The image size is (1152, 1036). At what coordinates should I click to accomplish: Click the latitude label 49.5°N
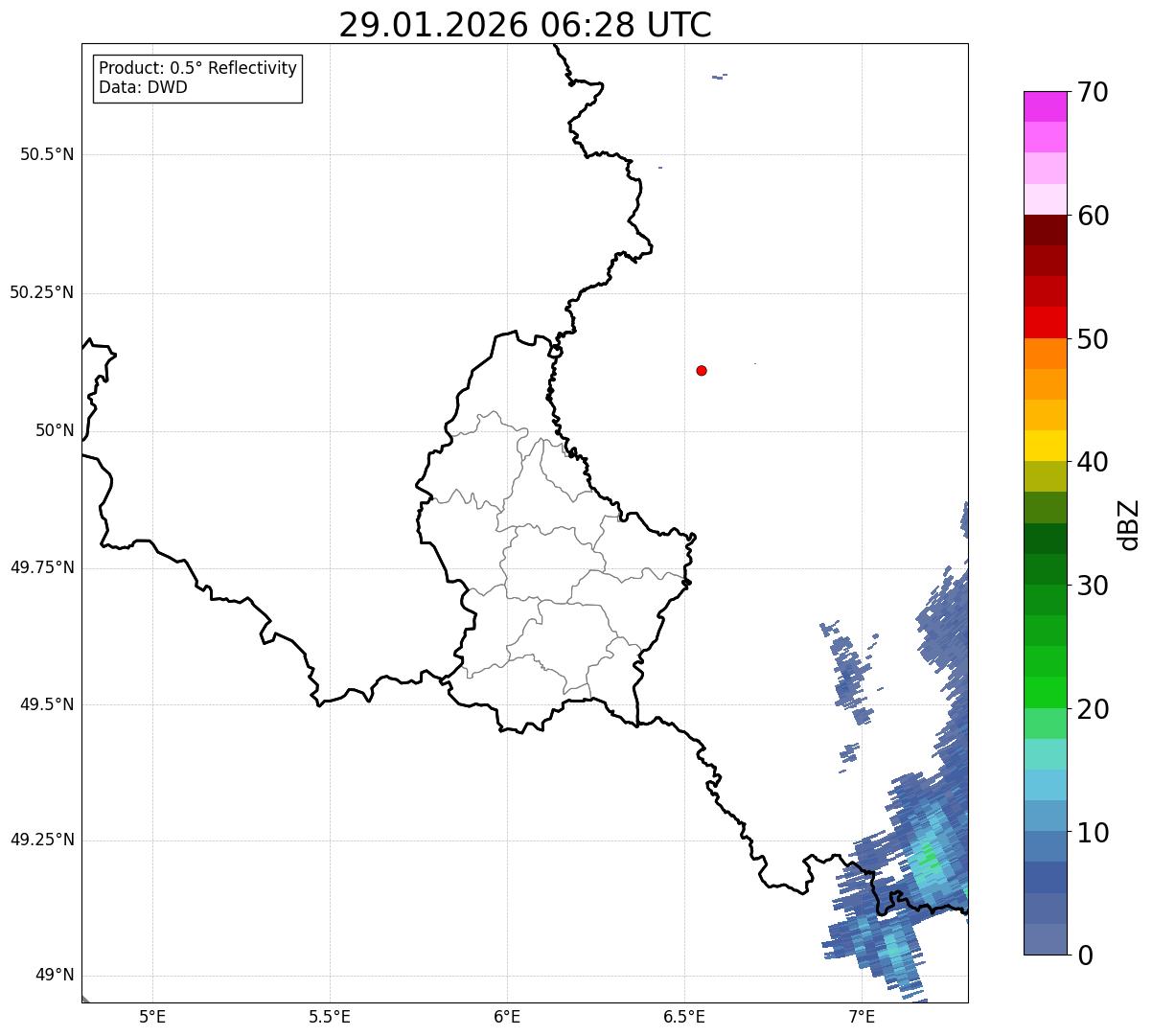47,704
